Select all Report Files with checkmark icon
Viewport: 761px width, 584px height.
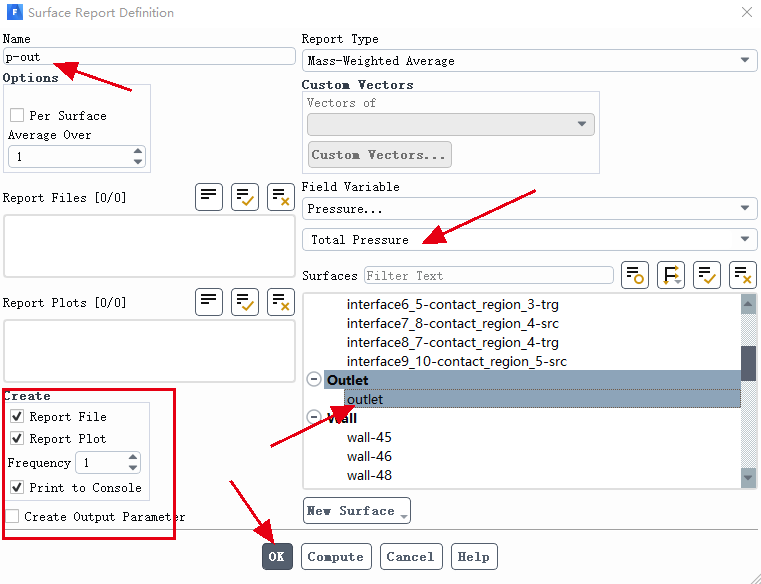[x=245, y=197]
